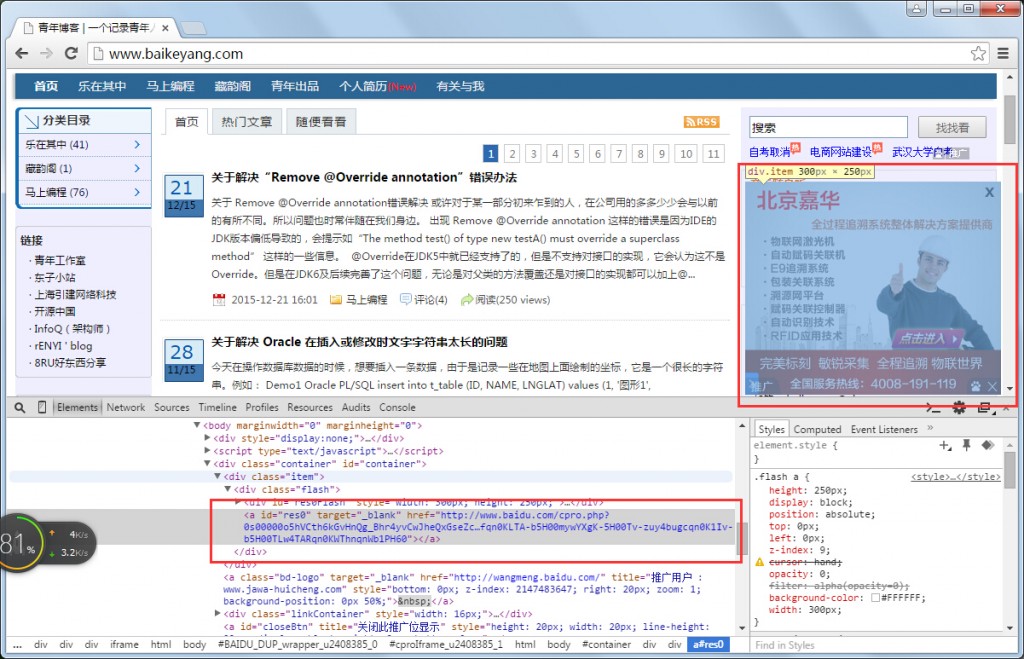
Task: Collapse the div id="container" node
Action: click(207, 464)
